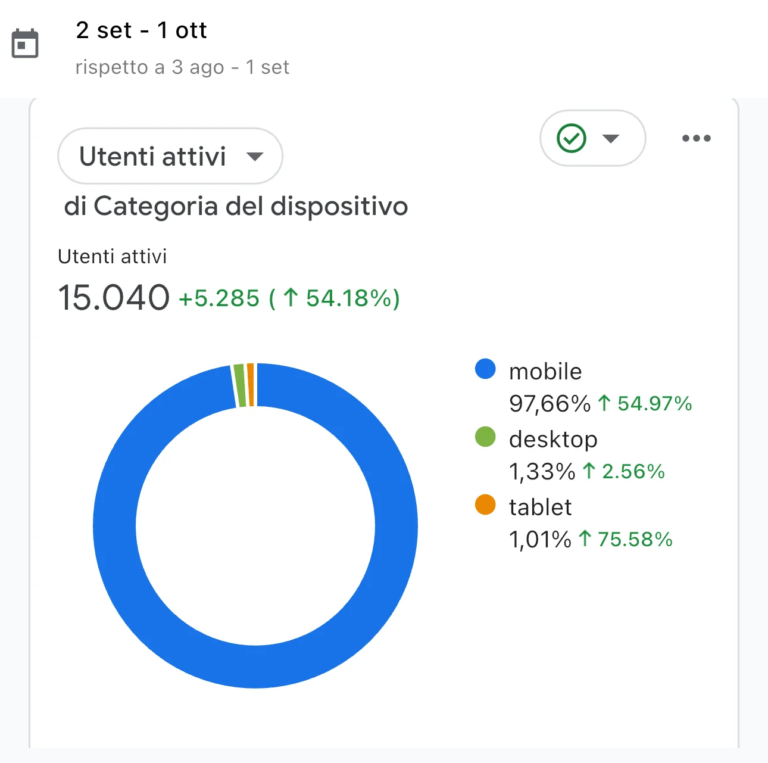This screenshot has width=768, height=763.
Task: Click the thin green desktop donut slice
Action: [x=240, y=385]
